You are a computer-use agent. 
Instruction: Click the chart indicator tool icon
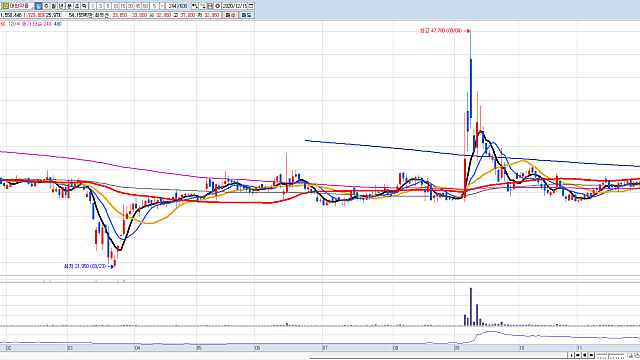(x=195, y=6)
